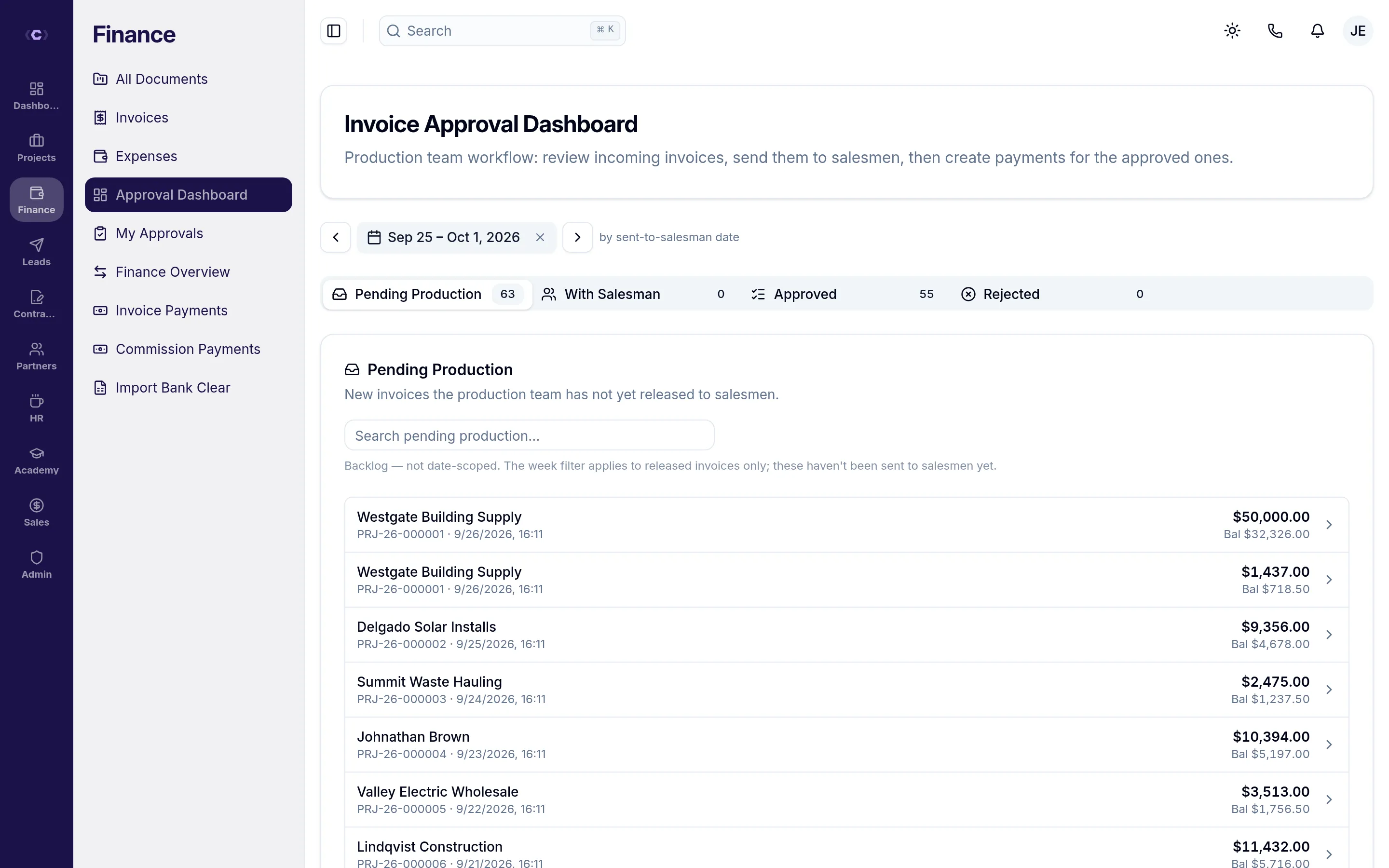
Task: Expand the Valley Electric Wholesale row chevron
Action: [x=1329, y=800]
